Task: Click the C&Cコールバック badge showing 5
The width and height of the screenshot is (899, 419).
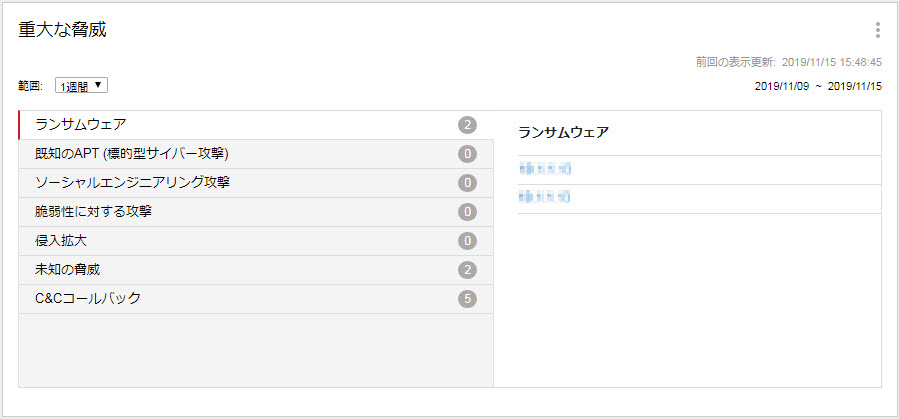Action: (x=467, y=299)
